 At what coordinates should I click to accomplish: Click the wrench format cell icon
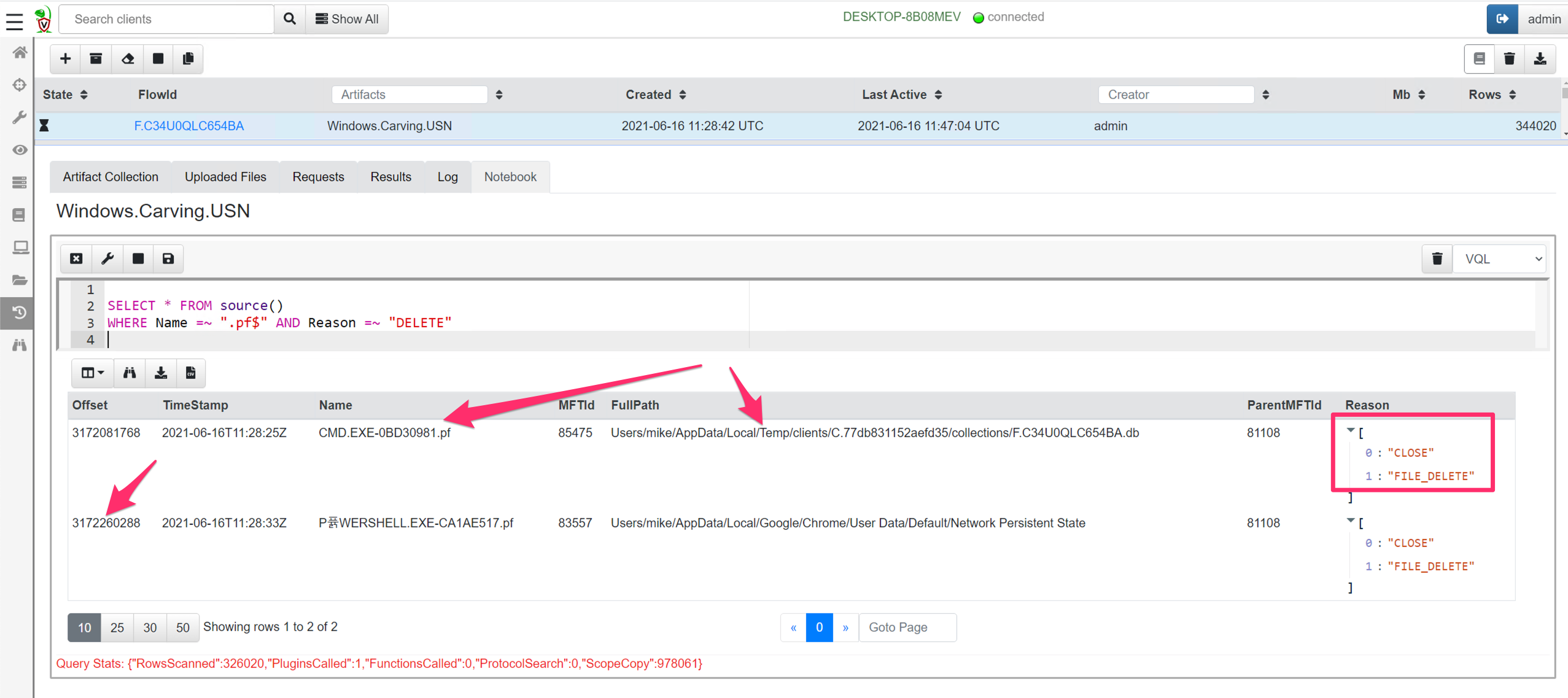coord(107,258)
